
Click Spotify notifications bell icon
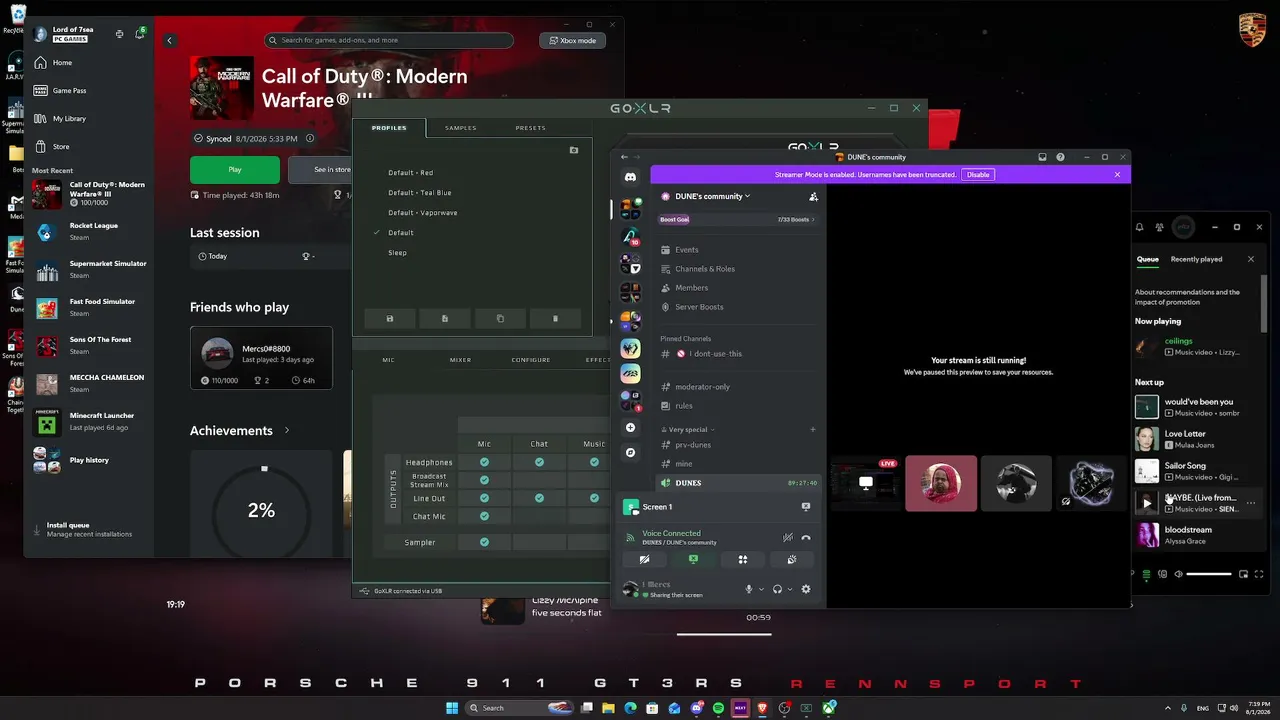point(1139,227)
